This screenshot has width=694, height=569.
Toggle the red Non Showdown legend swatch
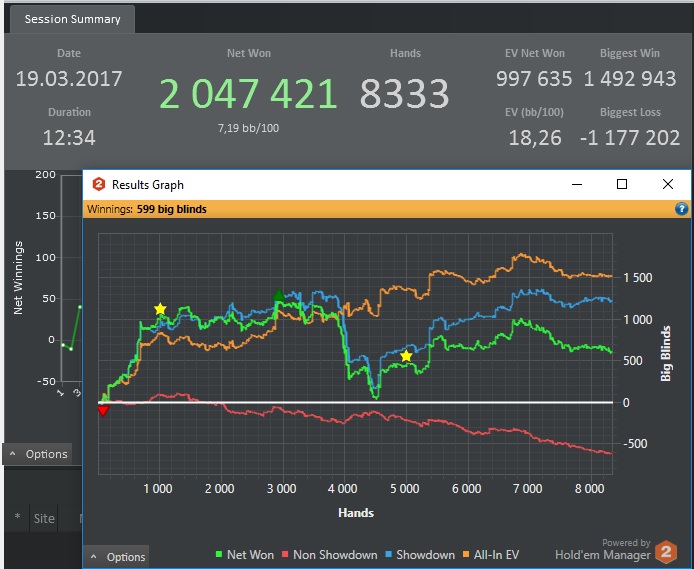(x=285, y=554)
